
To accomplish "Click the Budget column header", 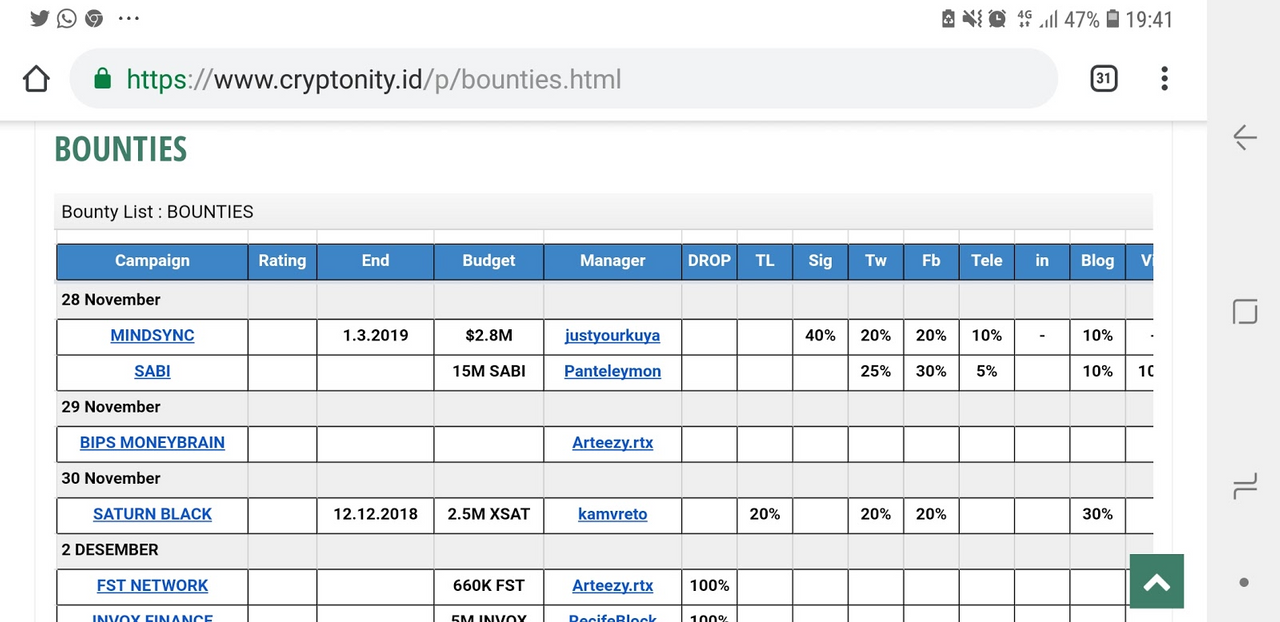I will [x=489, y=261].
